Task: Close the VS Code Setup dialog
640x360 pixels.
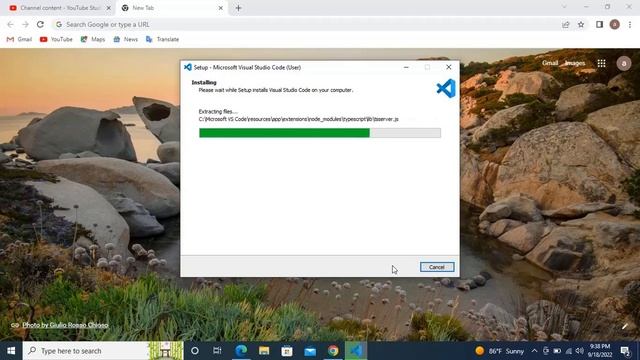Action: coord(449,67)
